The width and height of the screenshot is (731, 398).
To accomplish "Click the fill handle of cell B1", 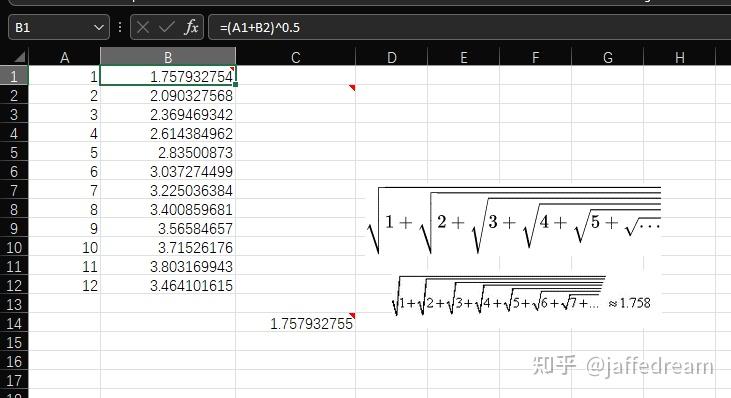I will click(235, 84).
